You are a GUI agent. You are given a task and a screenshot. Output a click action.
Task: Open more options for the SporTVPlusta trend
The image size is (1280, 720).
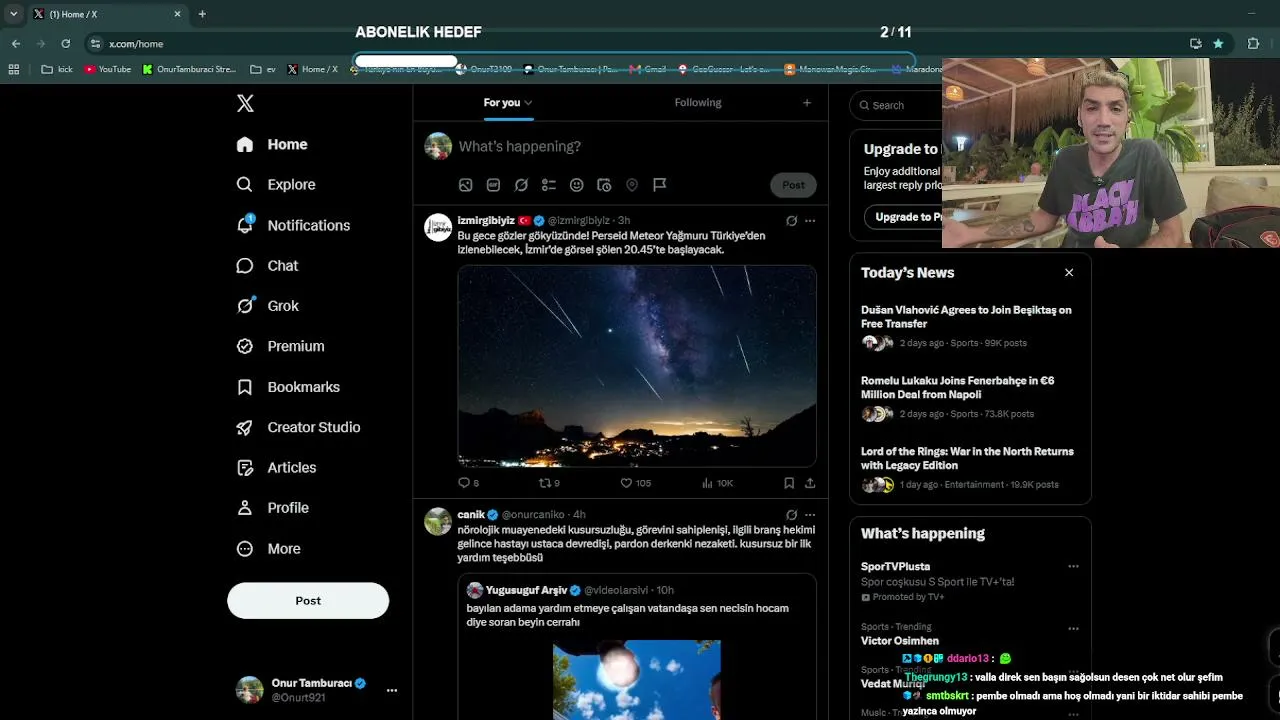pyautogui.click(x=1073, y=567)
